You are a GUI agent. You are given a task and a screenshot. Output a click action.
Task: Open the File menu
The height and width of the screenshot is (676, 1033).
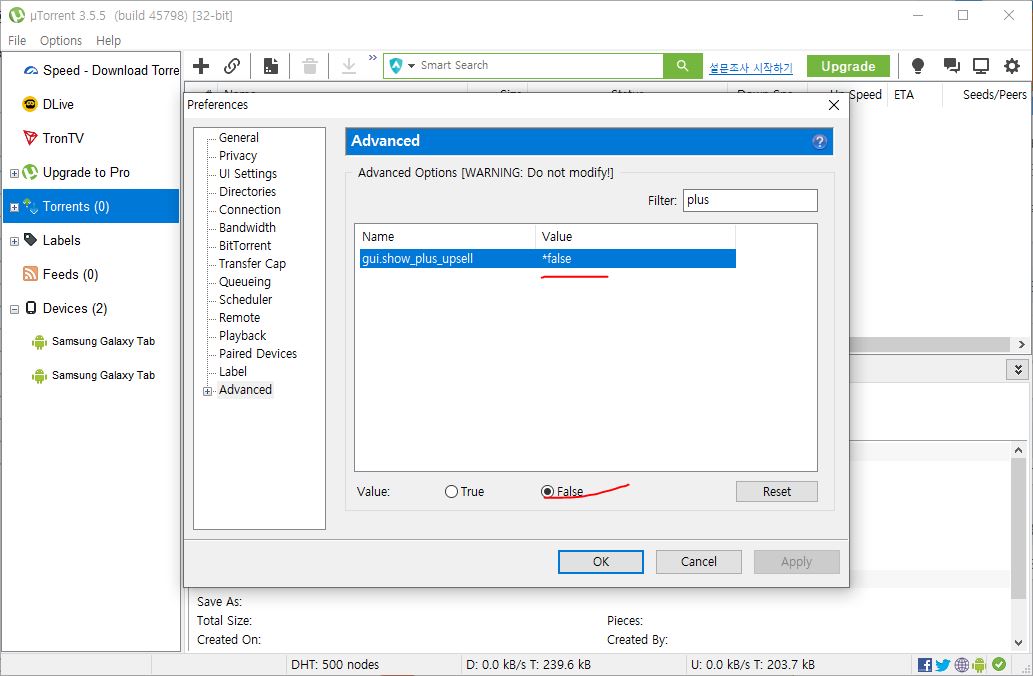point(17,41)
